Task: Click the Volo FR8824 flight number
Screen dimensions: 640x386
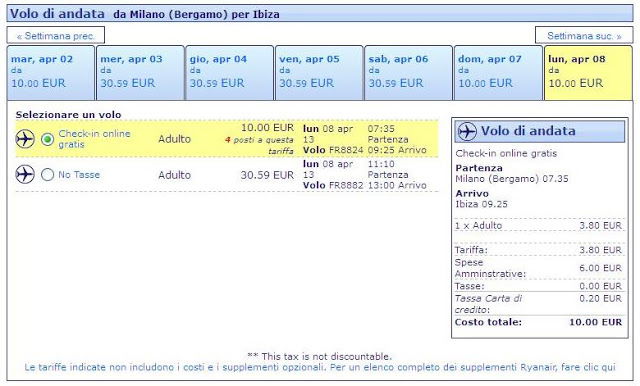Action: click(x=333, y=150)
